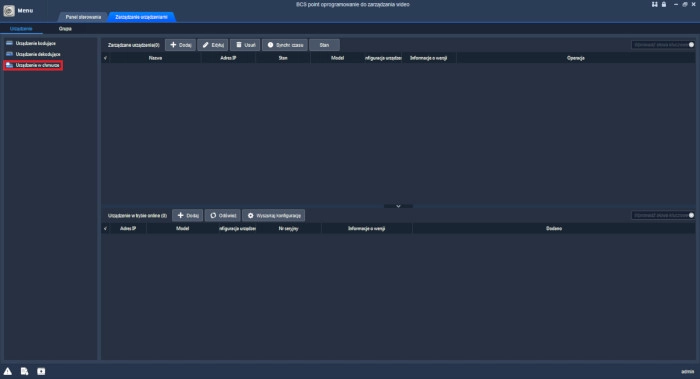
Task: Toggle select-all checkbox in online devices table
Action: coord(105,229)
